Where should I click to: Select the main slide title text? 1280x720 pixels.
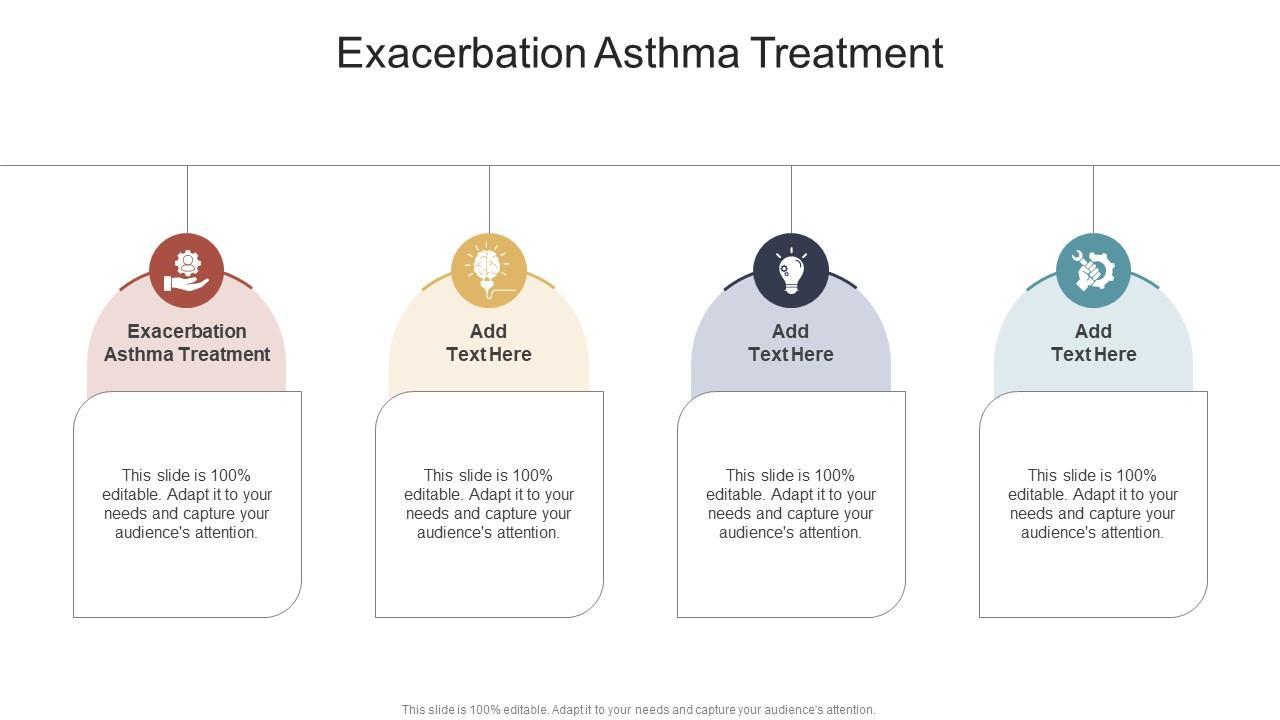pos(640,53)
